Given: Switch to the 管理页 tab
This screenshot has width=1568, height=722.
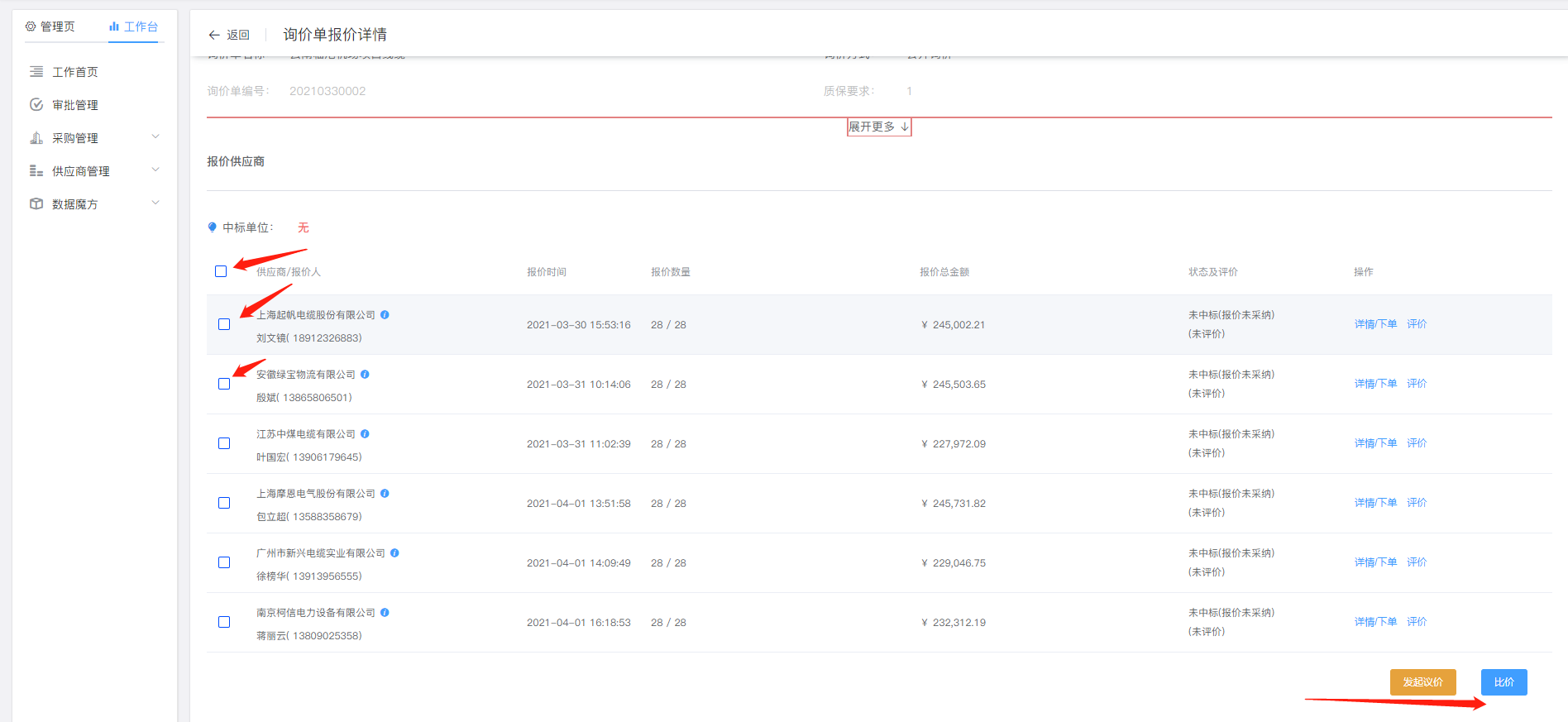Looking at the screenshot, I should click(50, 26).
